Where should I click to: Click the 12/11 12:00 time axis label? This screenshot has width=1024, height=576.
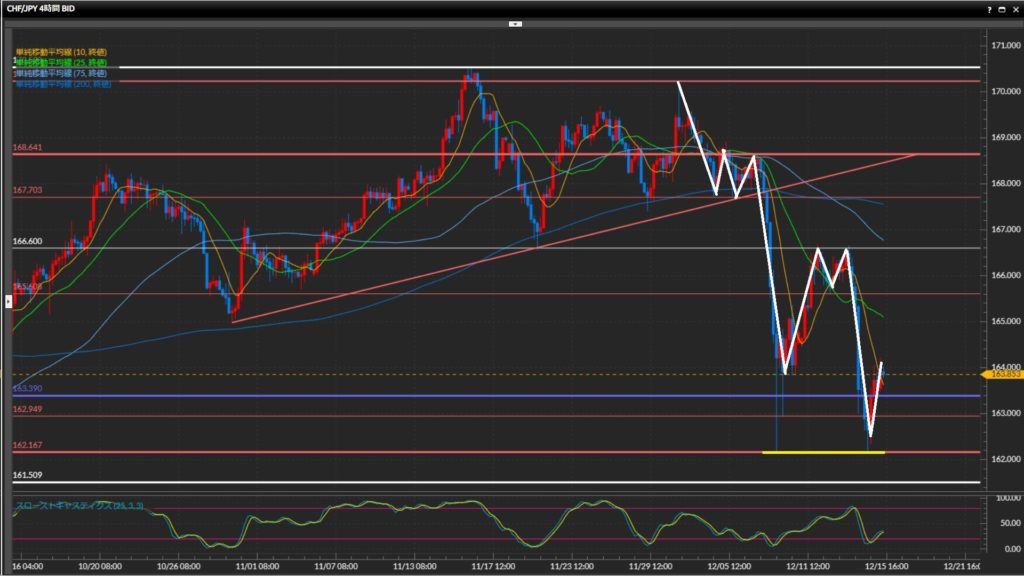coord(805,565)
